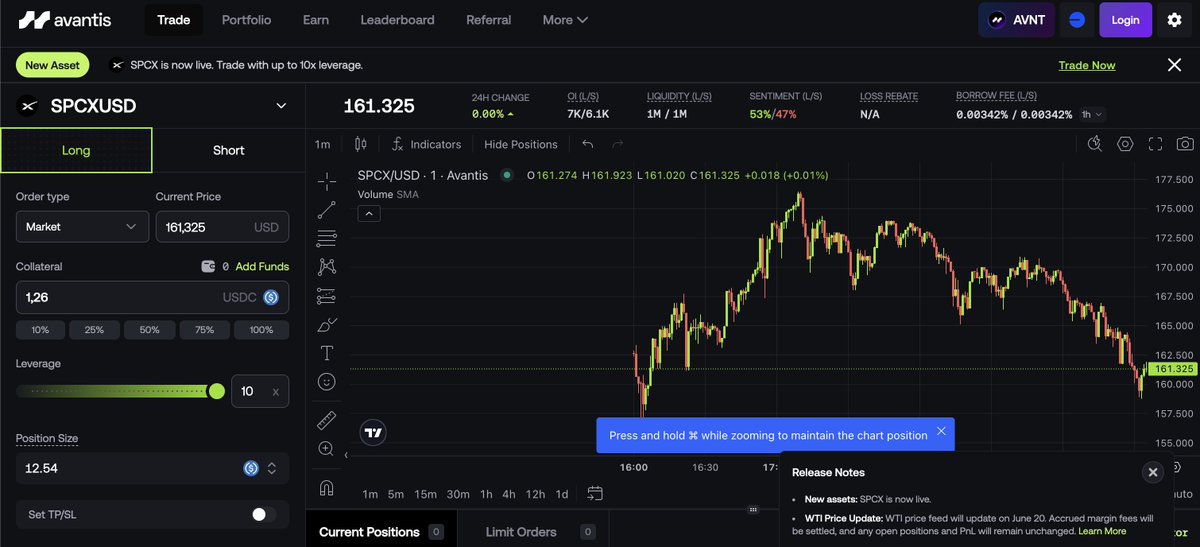Image resolution: width=1200 pixels, height=547 pixels.
Task: Open the Market order type dropdown
Action: [82, 227]
